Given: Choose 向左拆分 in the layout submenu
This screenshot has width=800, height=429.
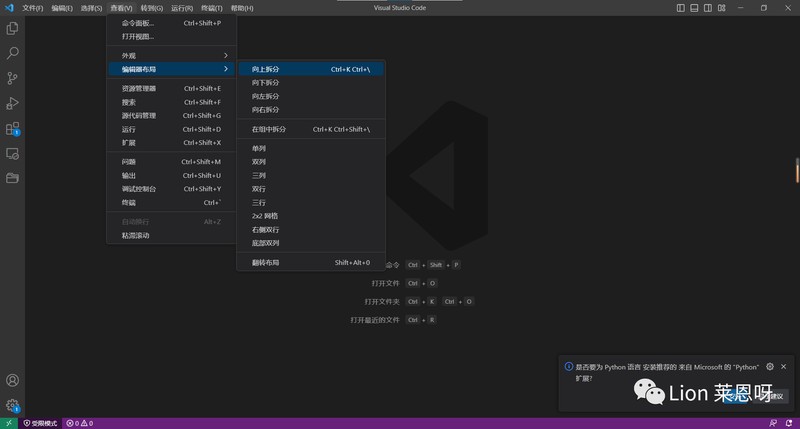Looking at the screenshot, I should (311, 96).
